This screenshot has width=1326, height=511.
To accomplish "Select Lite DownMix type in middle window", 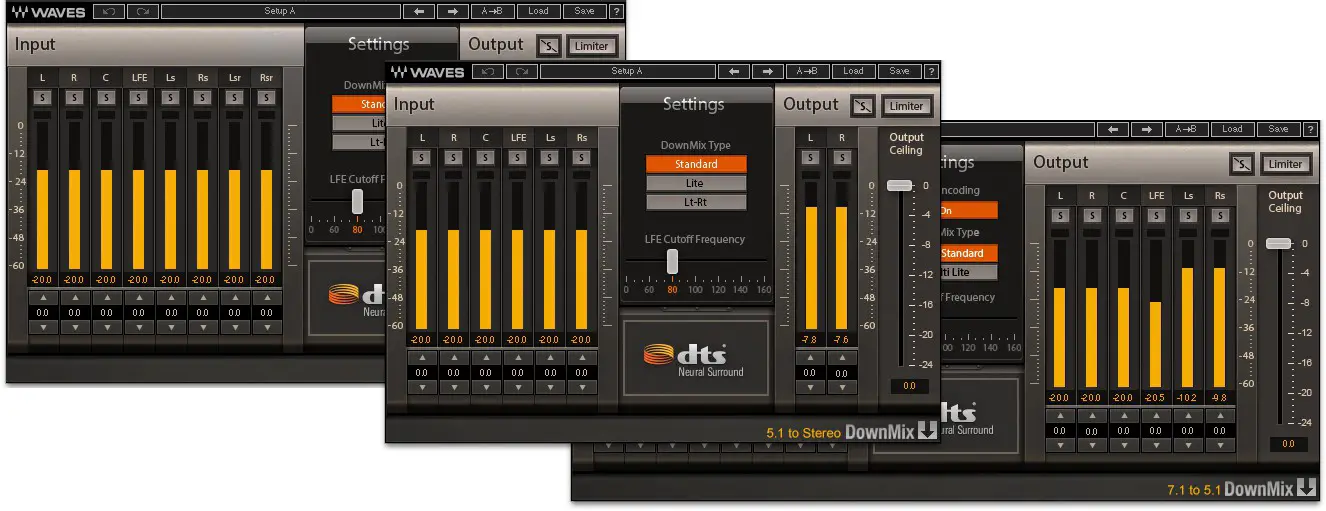I will point(696,183).
